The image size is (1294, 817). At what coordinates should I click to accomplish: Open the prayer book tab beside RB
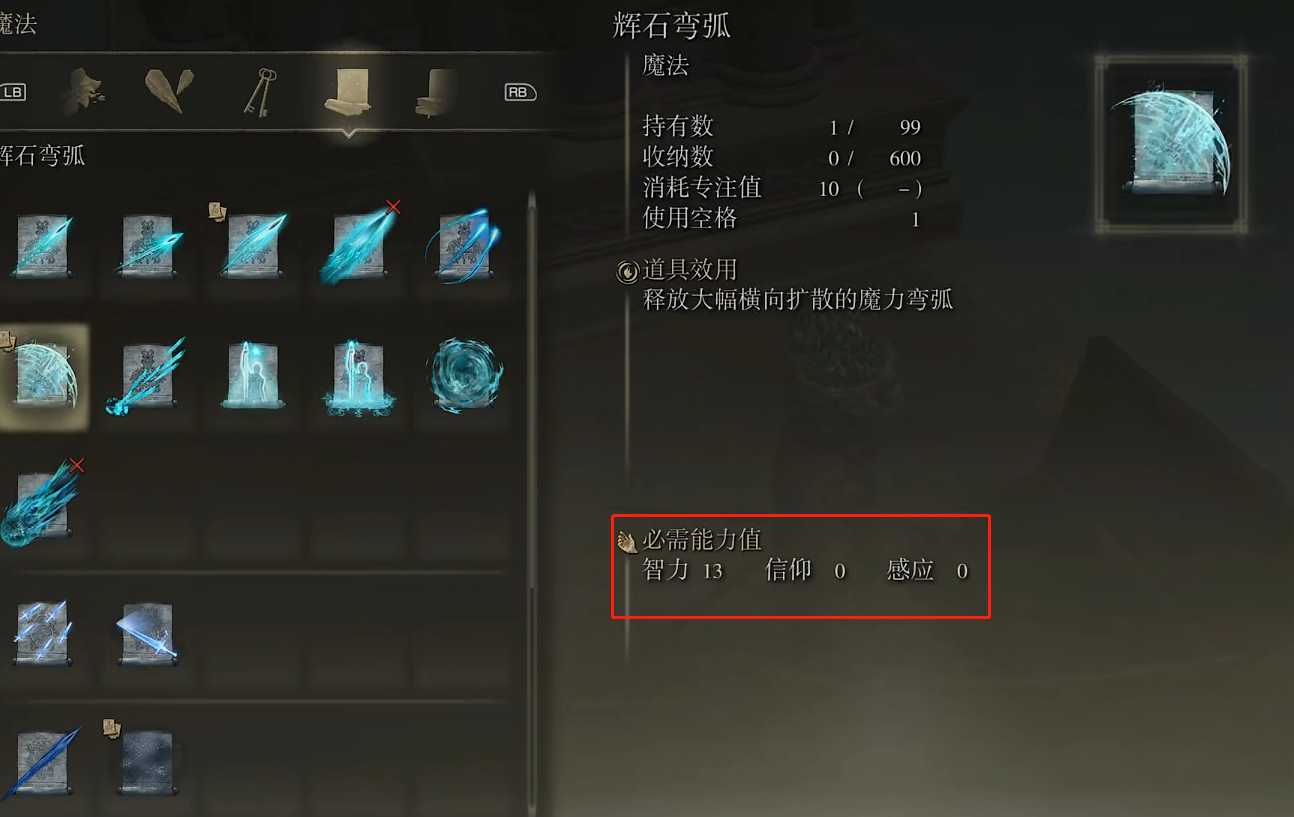439,93
